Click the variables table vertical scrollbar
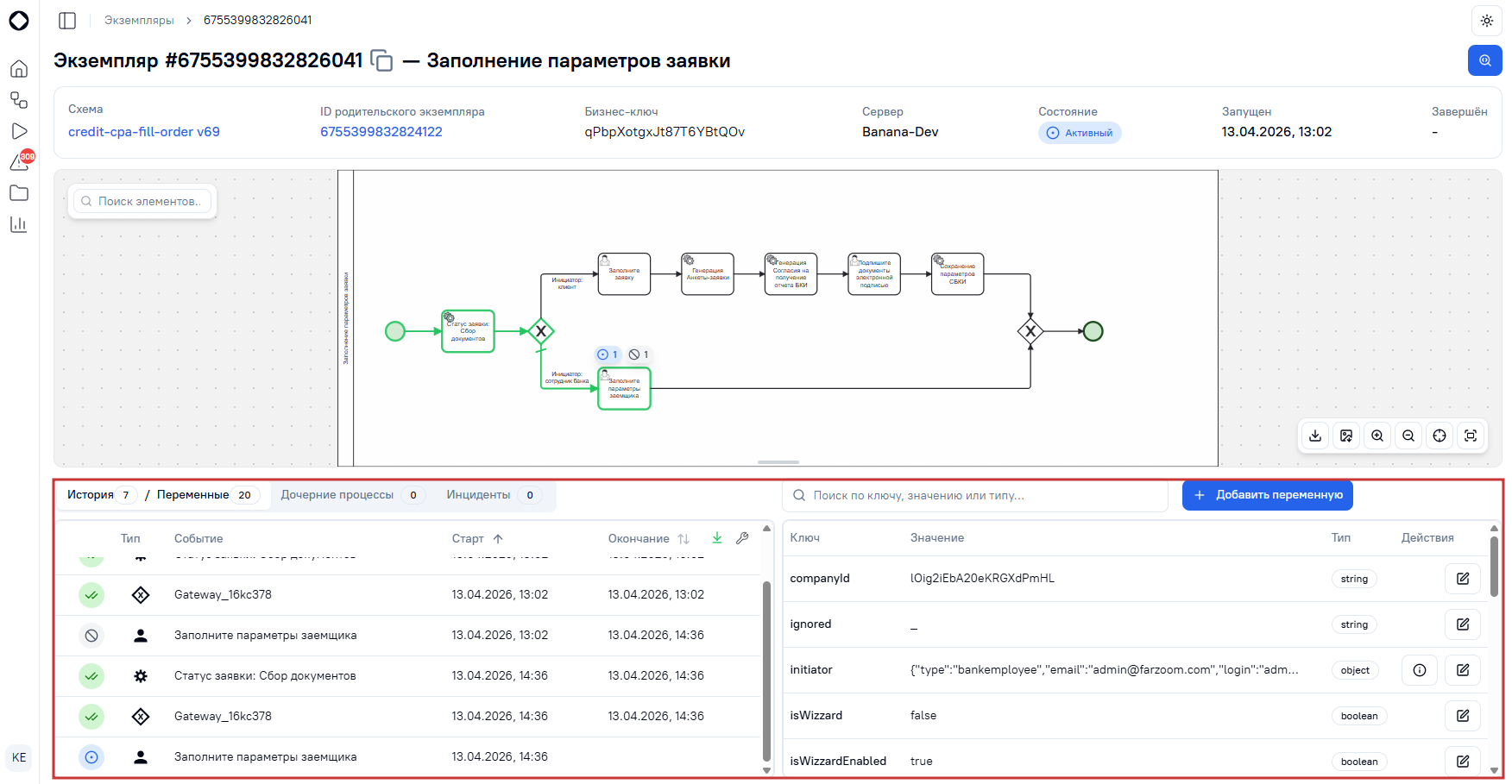 pos(1494,567)
